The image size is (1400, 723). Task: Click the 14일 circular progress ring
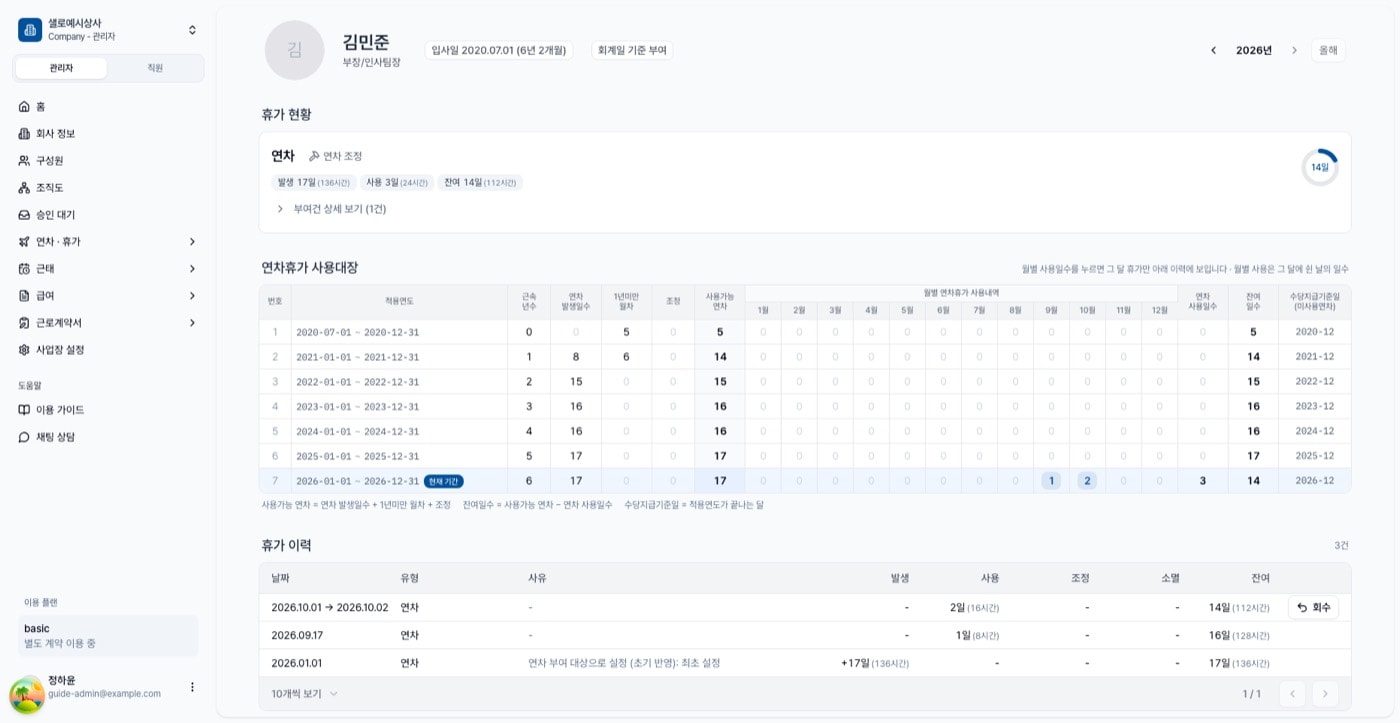[x=1320, y=167]
